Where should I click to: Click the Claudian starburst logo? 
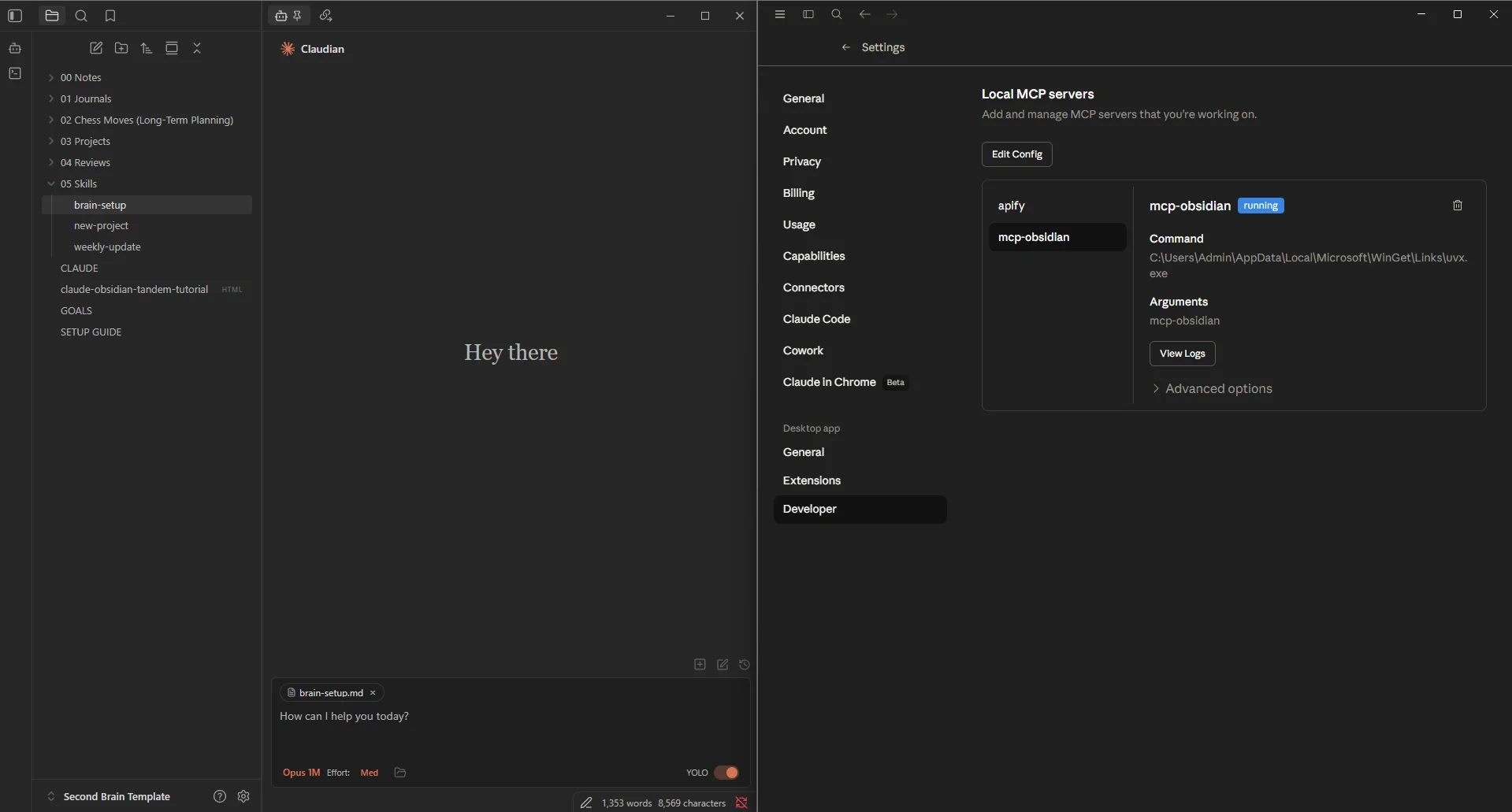click(x=288, y=49)
